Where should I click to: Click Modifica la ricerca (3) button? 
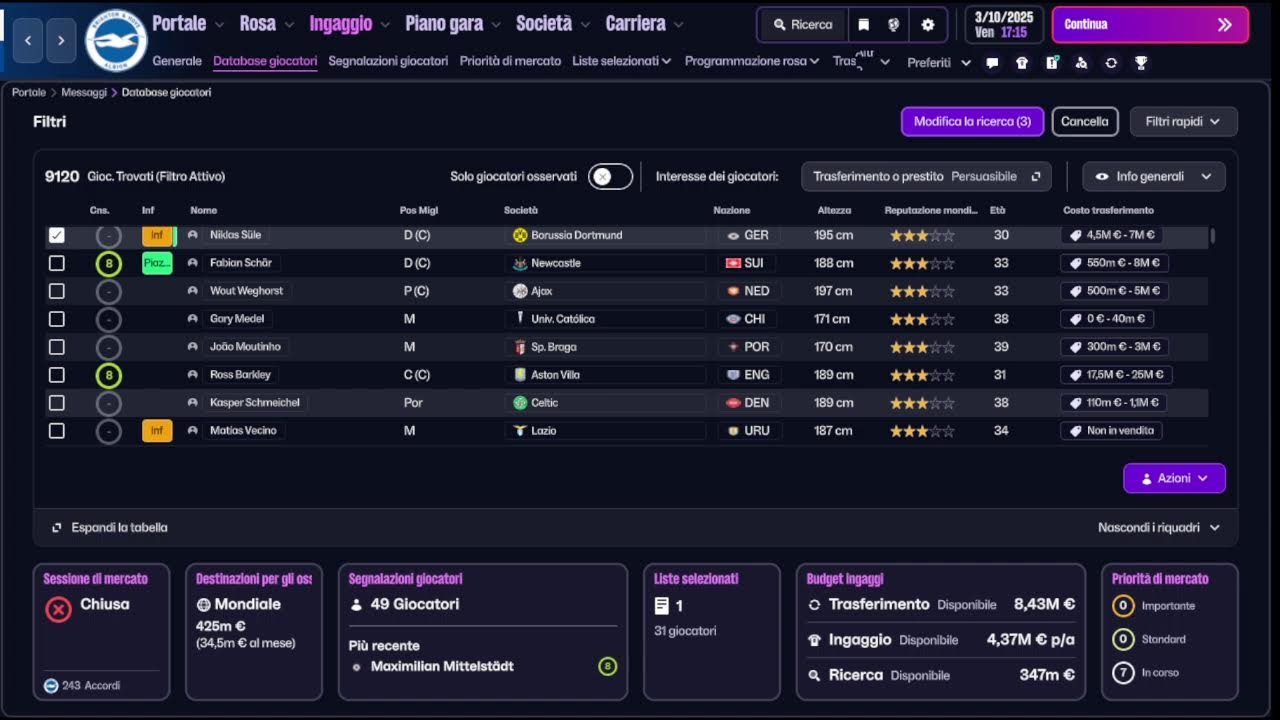tap(972, 122)
